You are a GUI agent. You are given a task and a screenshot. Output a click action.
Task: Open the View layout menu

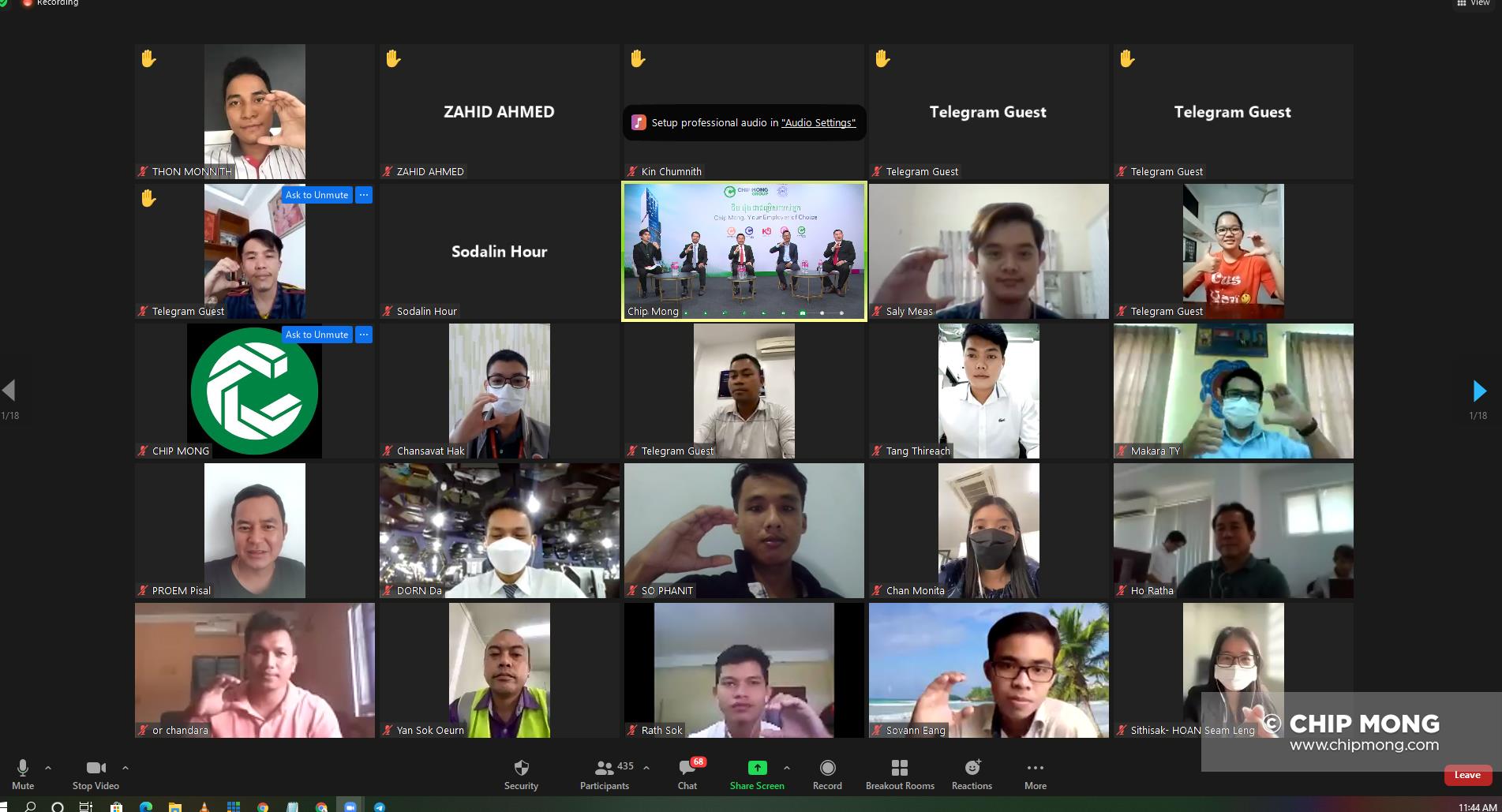pyautogui.click(x=1474, y=3)
